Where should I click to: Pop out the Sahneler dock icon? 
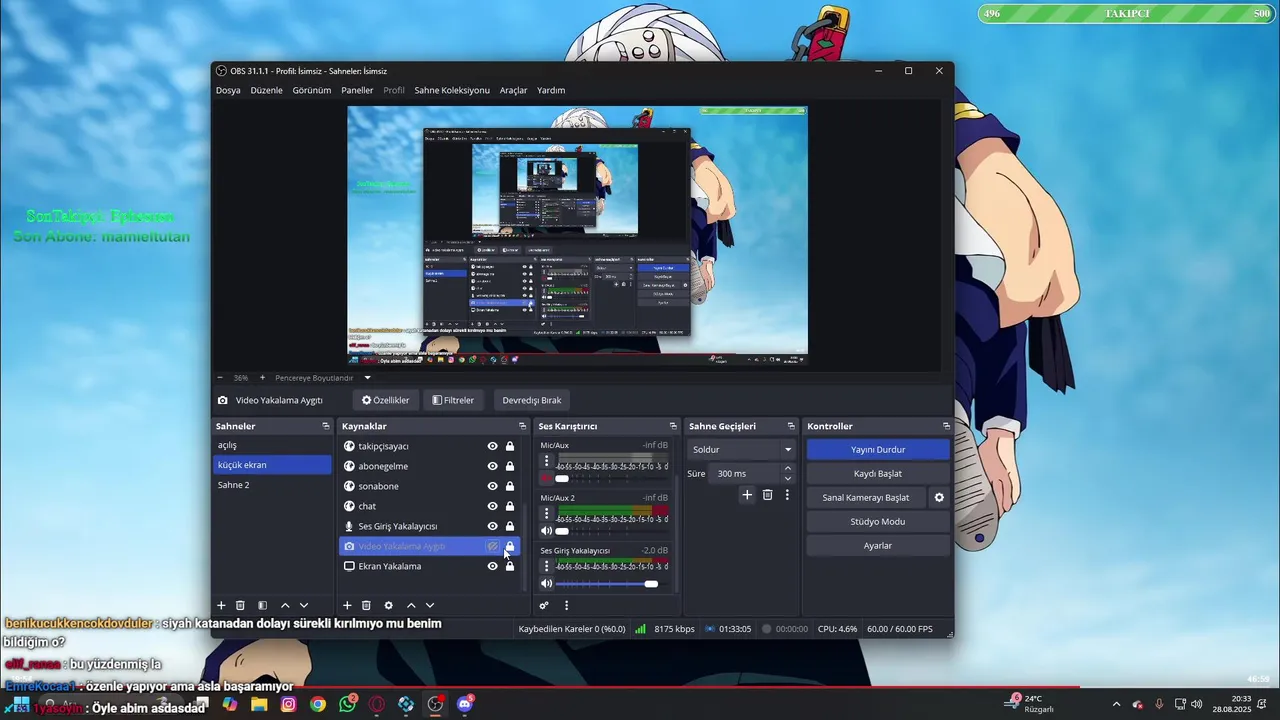[x=325, y=426]
